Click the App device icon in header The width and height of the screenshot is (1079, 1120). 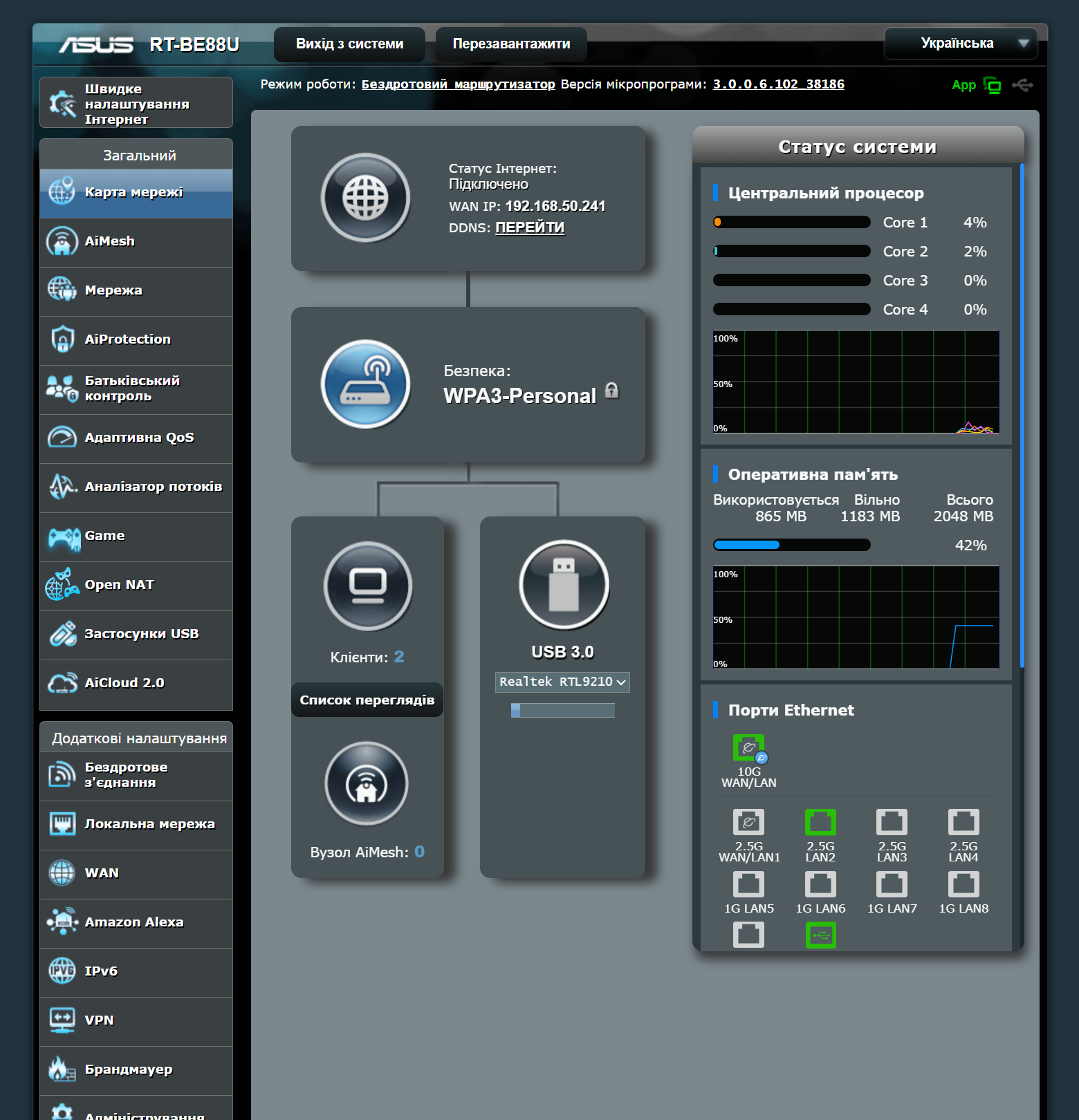coord(993,86)
